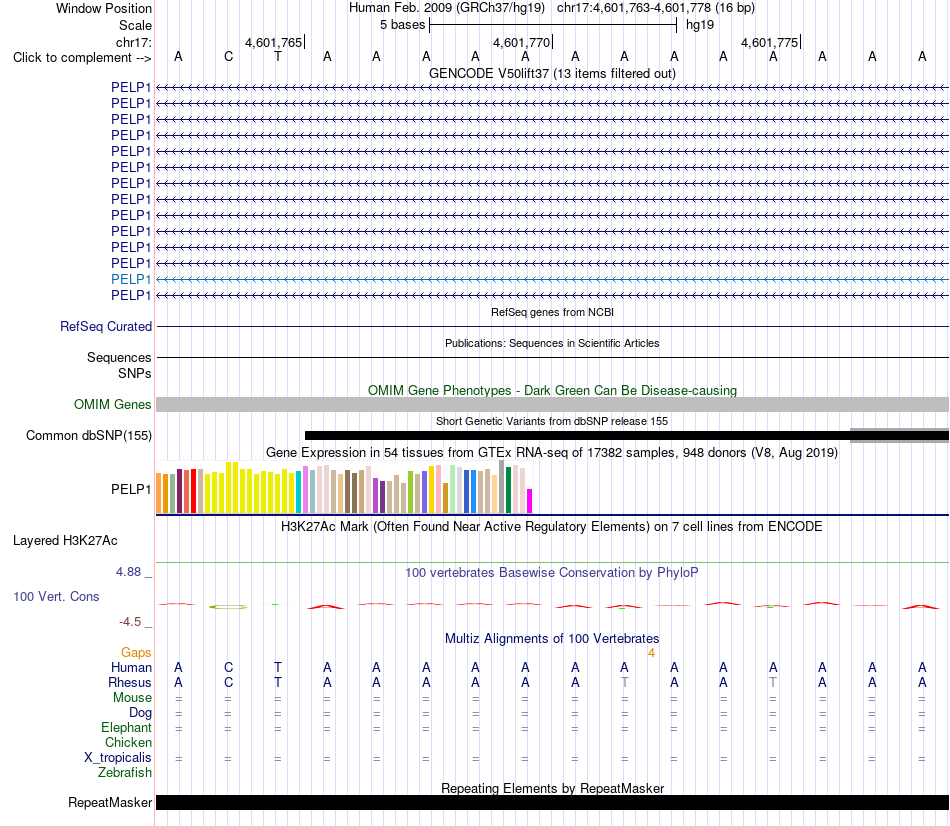This screenshot has height=826, width=950.
Task: Click the 4,601,770 position label
Action: (x=522, y=42)
